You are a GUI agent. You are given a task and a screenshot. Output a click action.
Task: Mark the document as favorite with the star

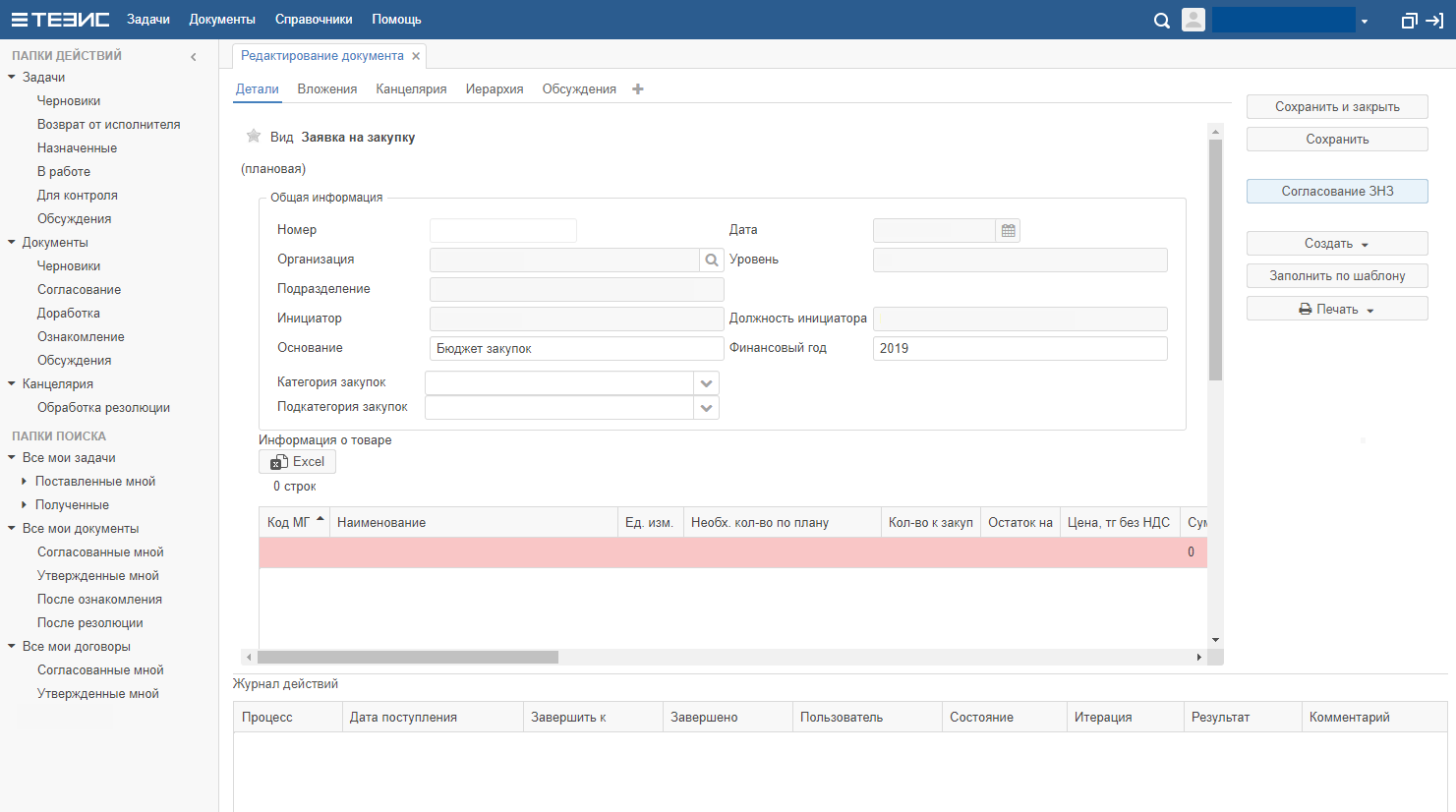254,137
